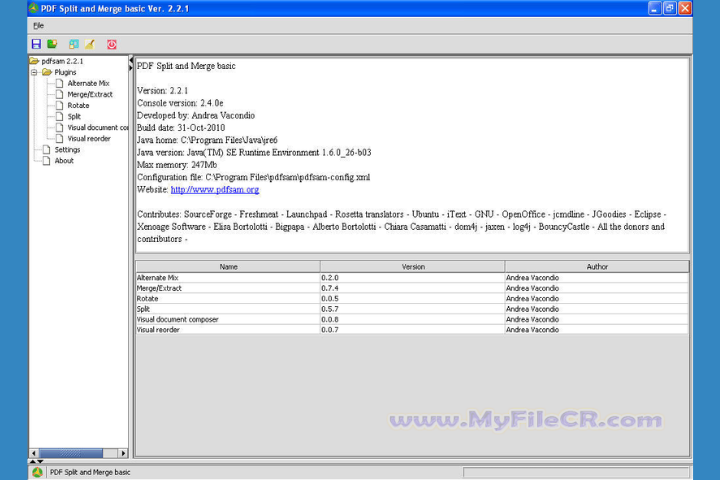This screenshot has width=720, height=480.
Task: Click the tree scrollbar left arrow
Action: (x=34, y=453)
